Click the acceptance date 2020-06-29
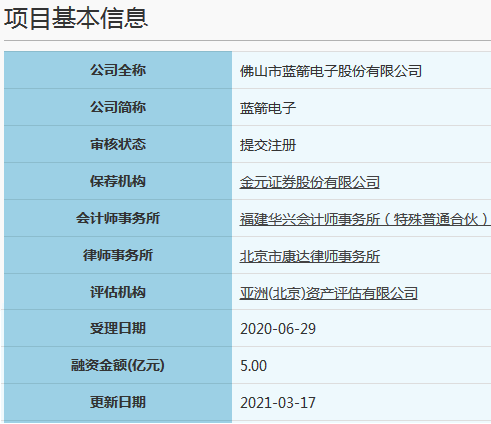The height and width of the screenshot is (424, 491). 278,329
